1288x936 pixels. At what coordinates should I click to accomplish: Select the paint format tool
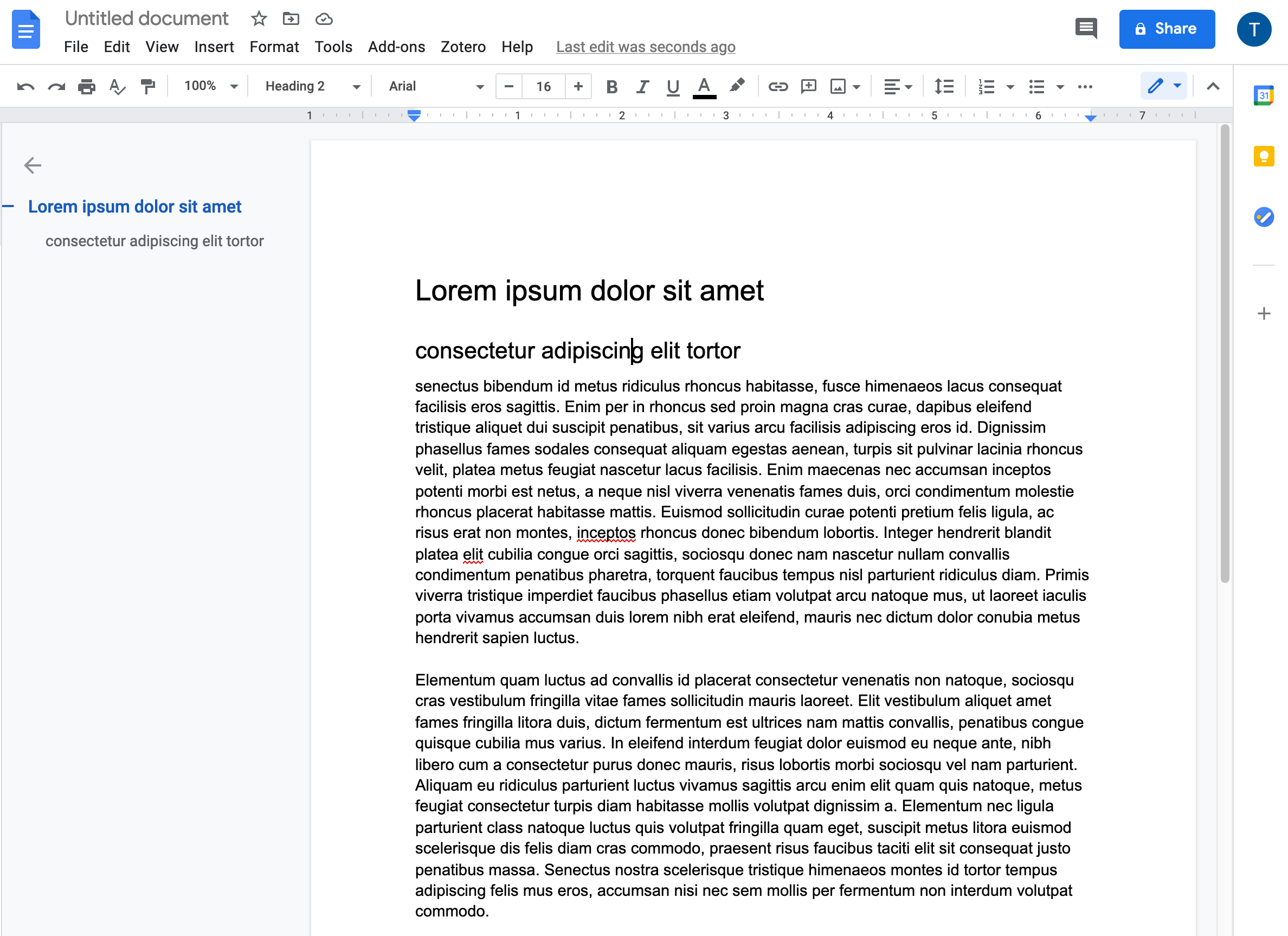147,86
